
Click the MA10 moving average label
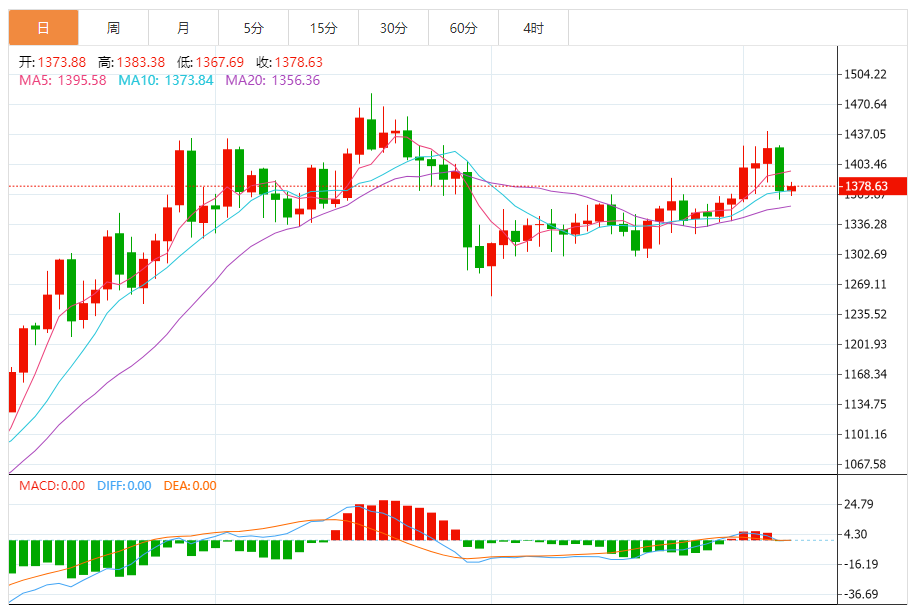166,80
